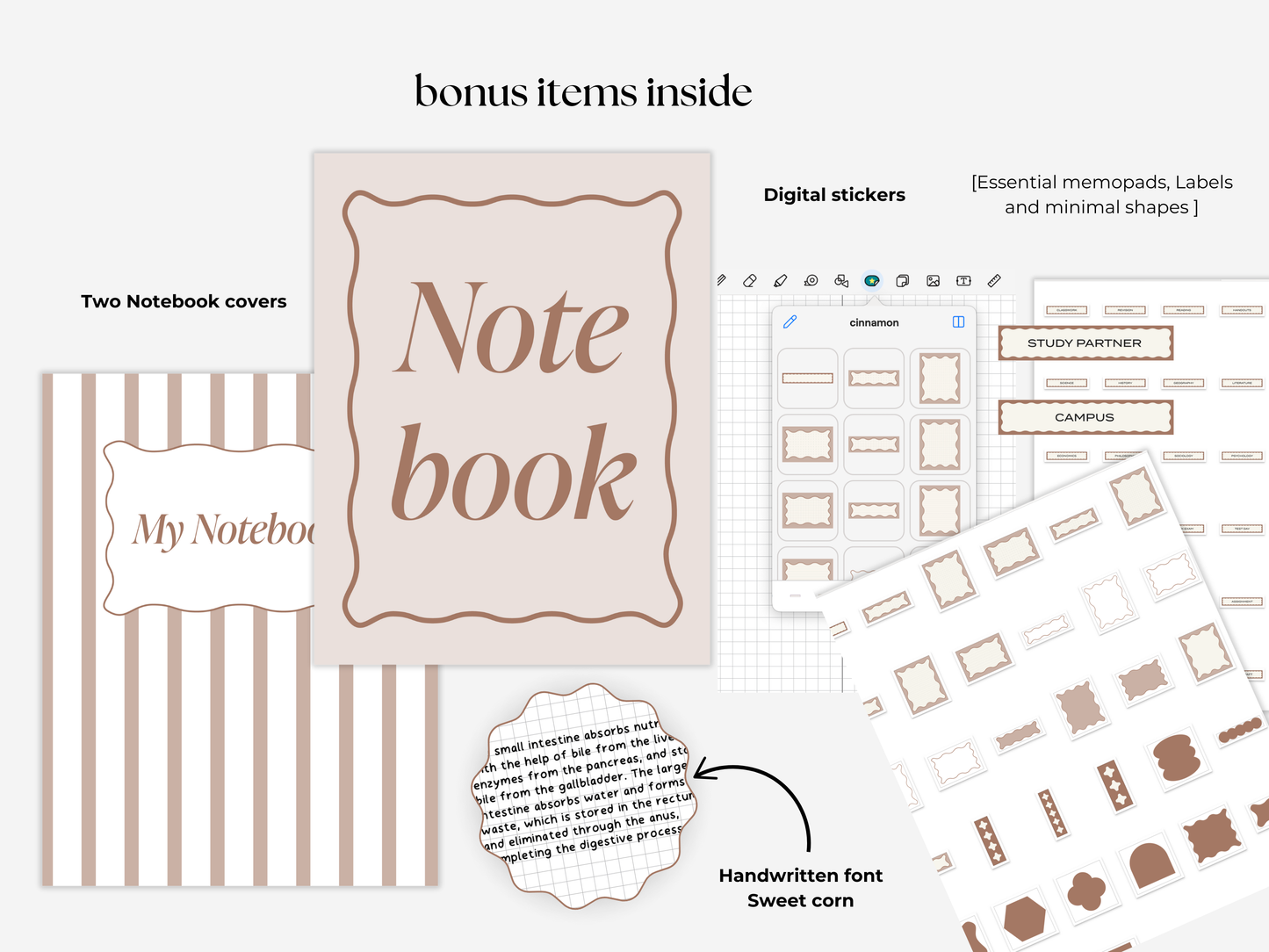Image resolution: width=1269 pixels, height=952 pixels.
Task: Pick the SCIENCE mini label
Action: pyautogui.click(x=1066, y=383)
